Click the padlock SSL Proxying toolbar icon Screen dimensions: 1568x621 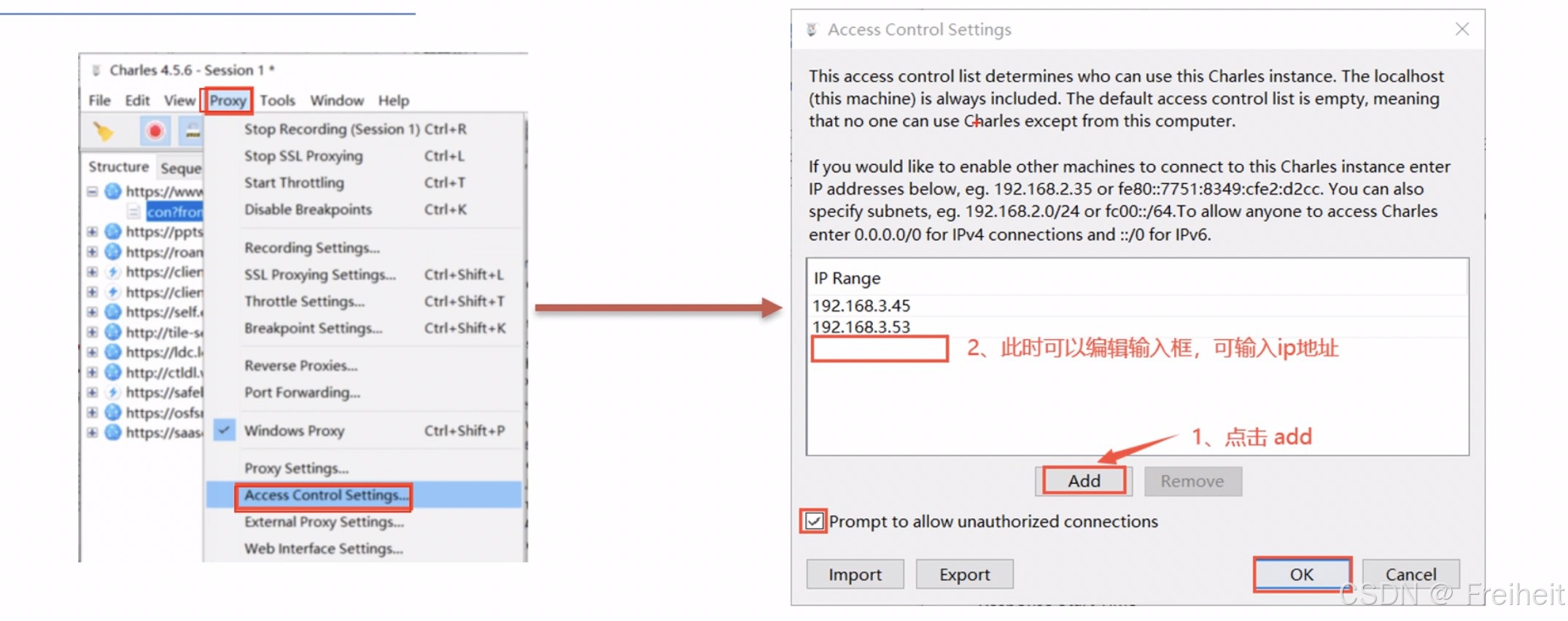coord(193,131)
